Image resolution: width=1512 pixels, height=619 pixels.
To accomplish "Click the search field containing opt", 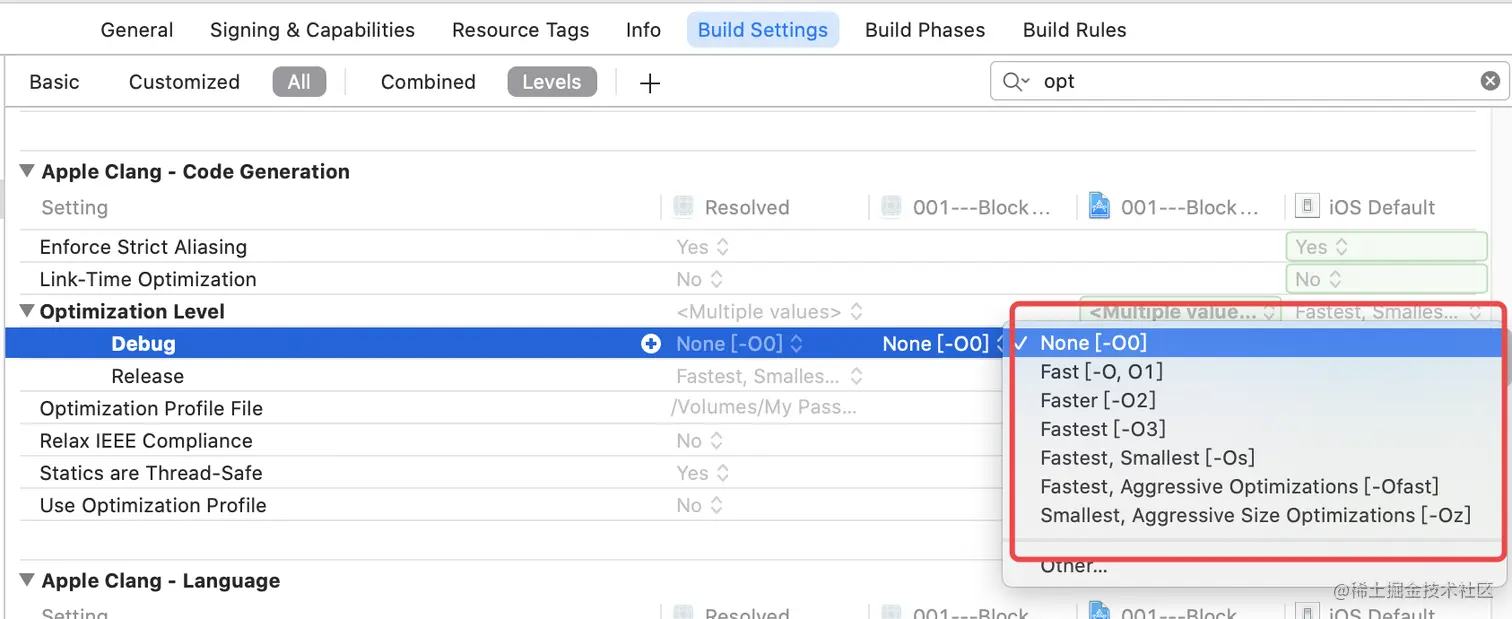I will [x=1248, y=81].
